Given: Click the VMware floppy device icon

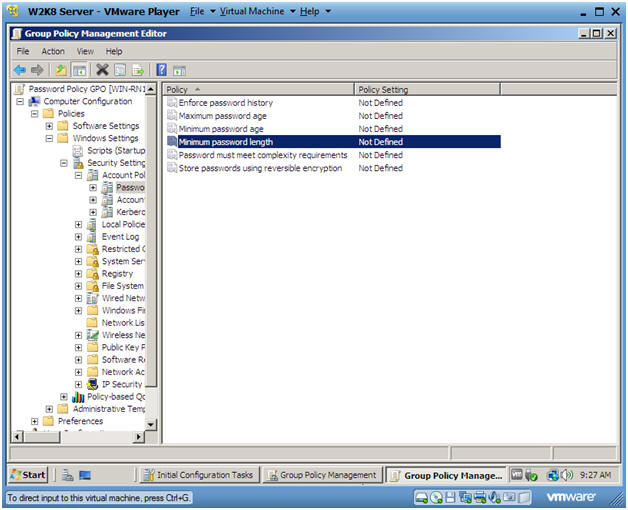Looking at the screenshot, I should tap(450, 498).
